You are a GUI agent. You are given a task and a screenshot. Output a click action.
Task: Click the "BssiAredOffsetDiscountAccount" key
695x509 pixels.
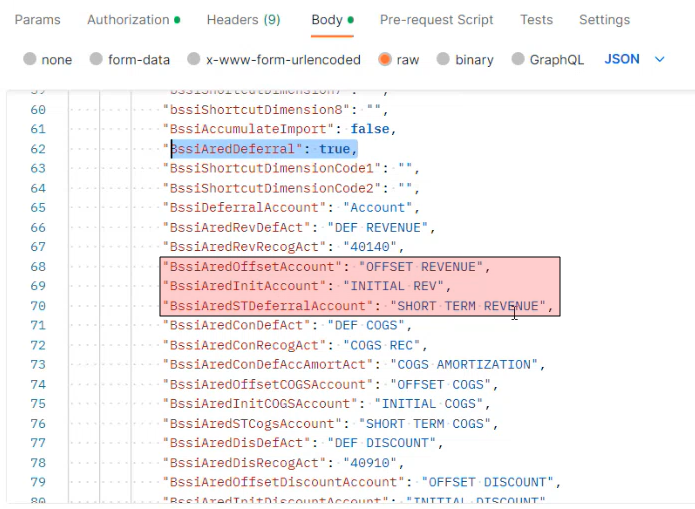coord(284,482)
